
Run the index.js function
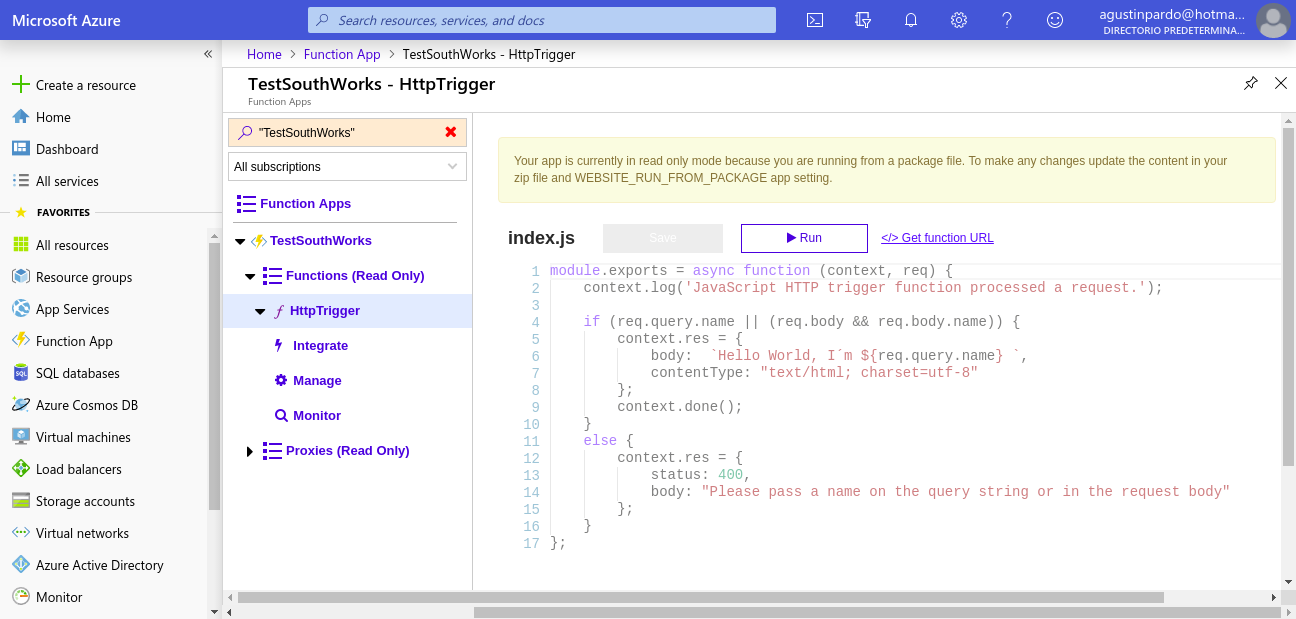803,238
